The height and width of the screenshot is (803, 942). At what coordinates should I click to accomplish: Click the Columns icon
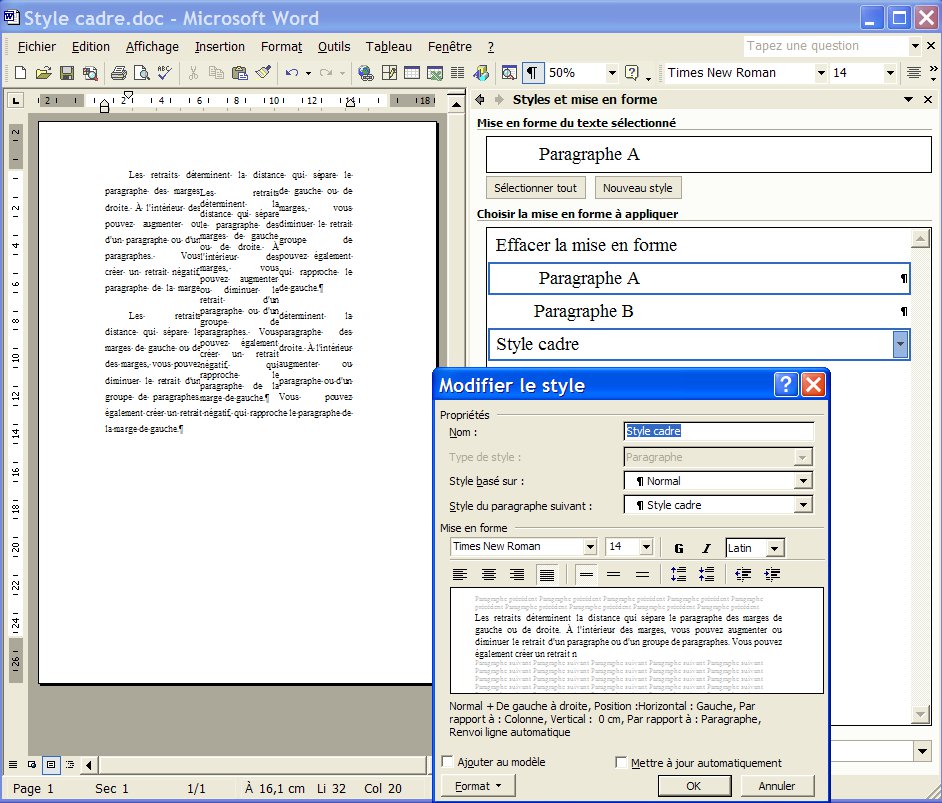click(x=457, y=73)
